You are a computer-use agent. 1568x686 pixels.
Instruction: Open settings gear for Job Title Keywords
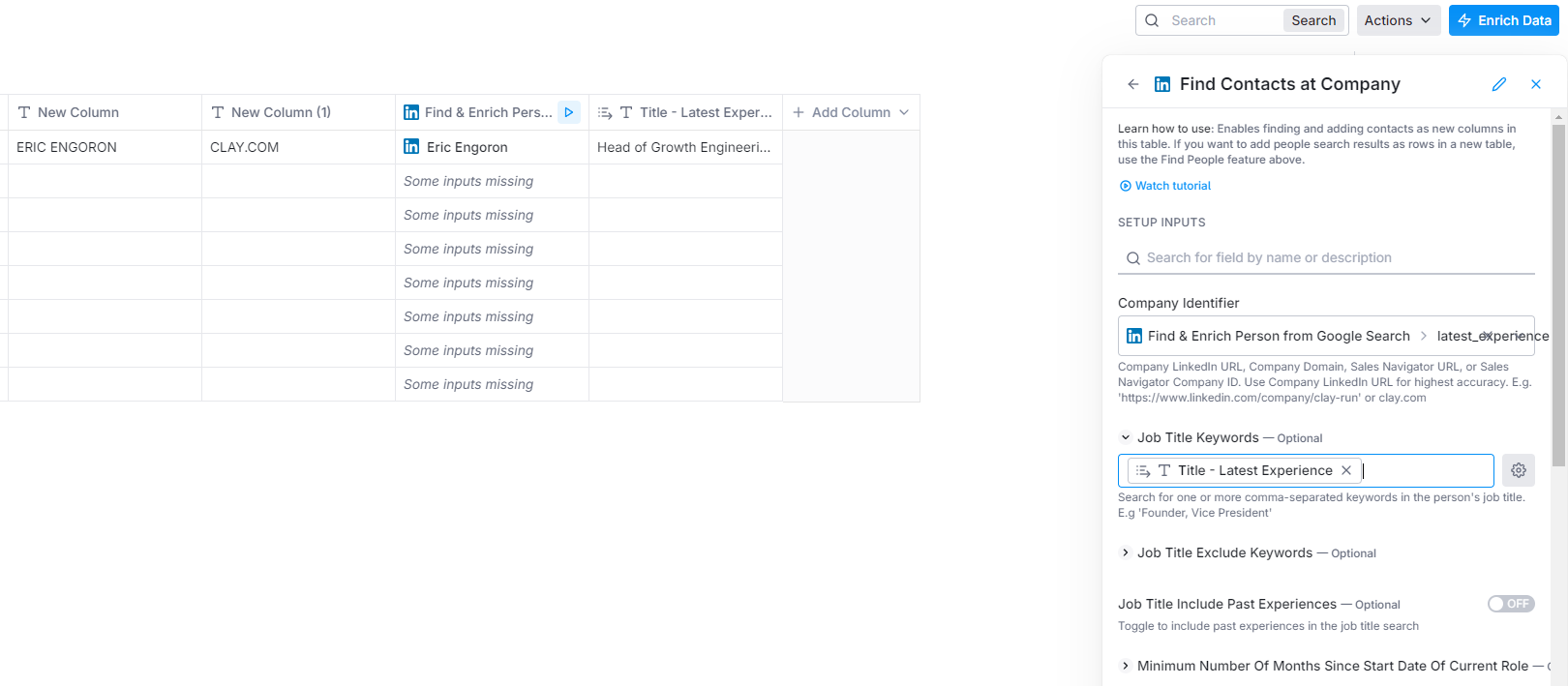(1519, 470)
